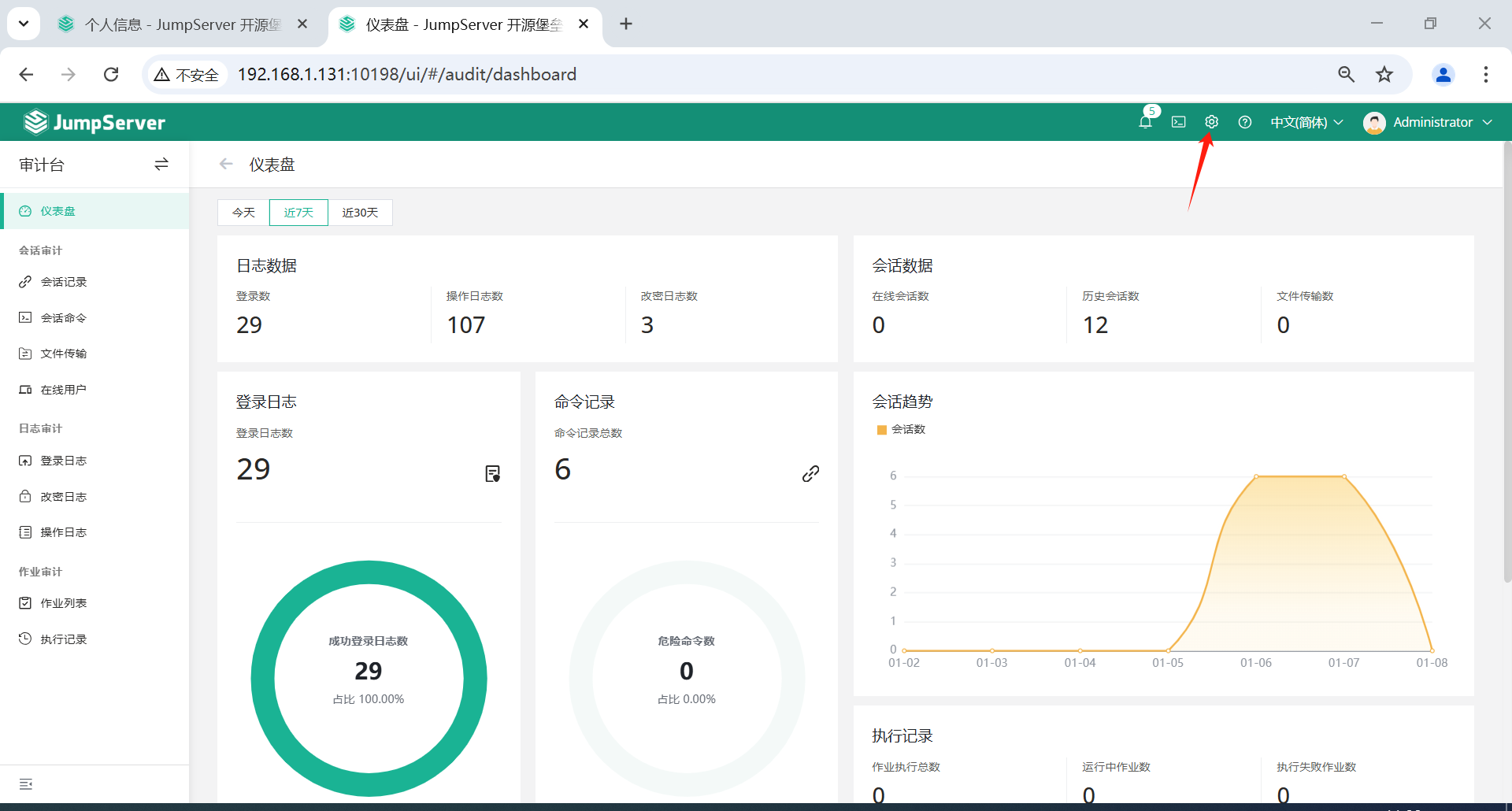Image resolution: width=1512 pixels, height=811 pixels.
Task: Go back using the arrow beside 仪表盘
Action: [x=226, y=164]
